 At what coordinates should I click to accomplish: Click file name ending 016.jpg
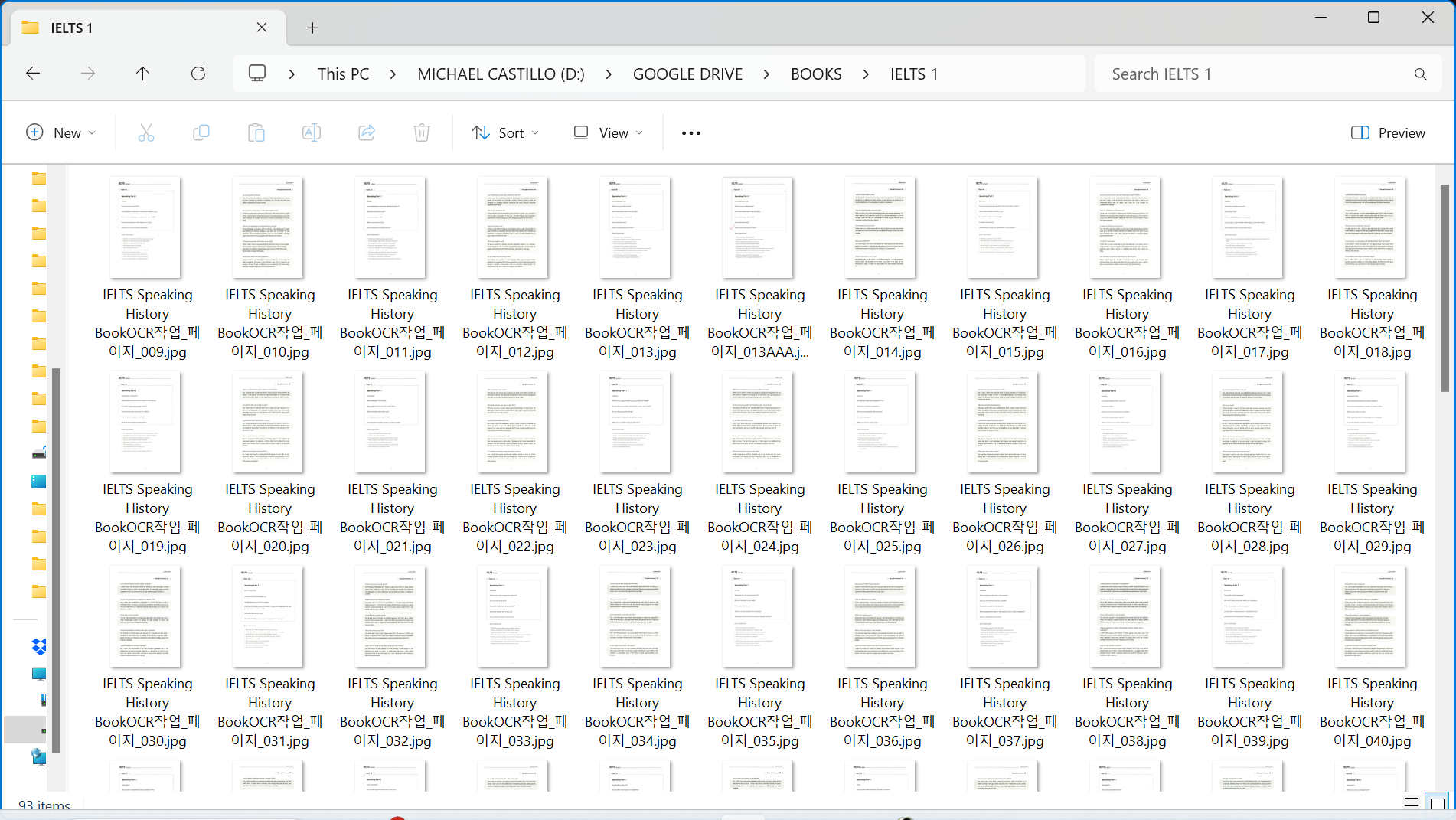click(x=1128, y=323)
